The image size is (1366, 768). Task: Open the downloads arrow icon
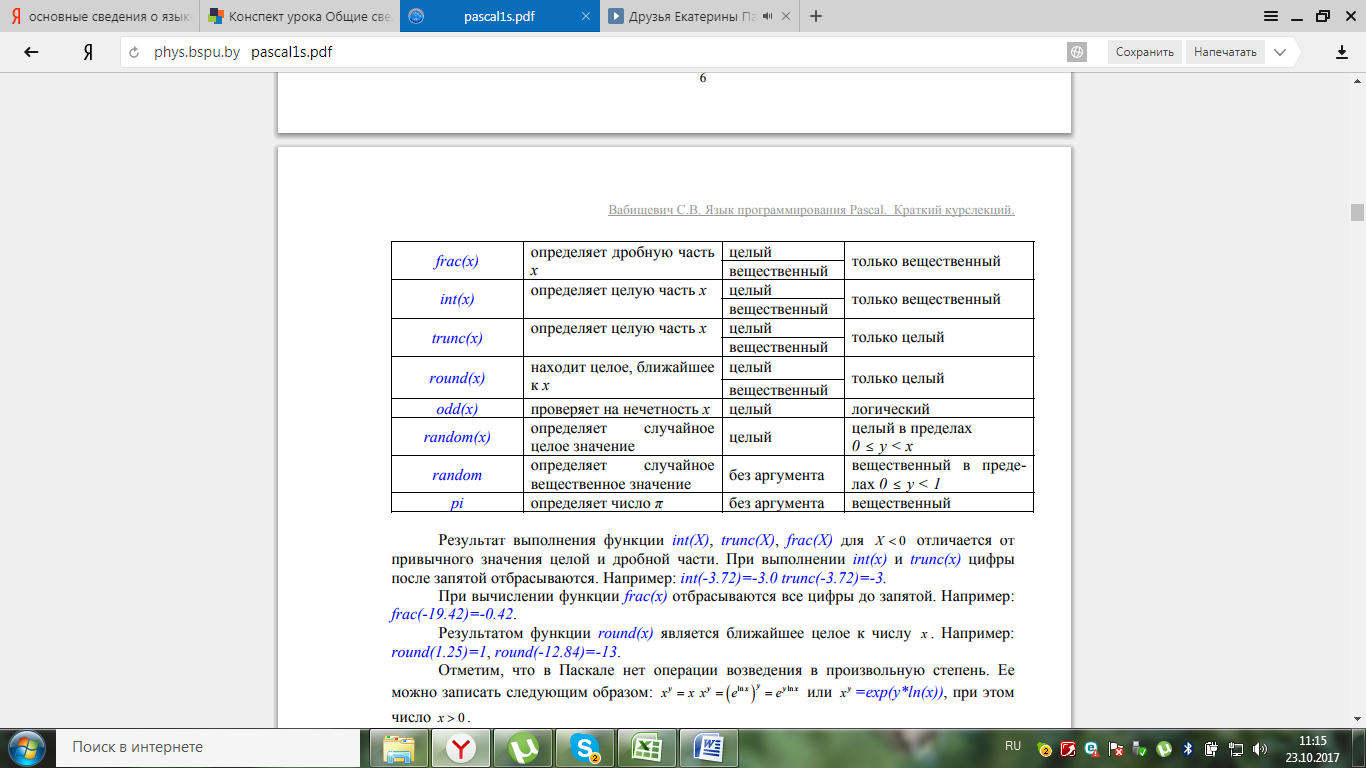pos(1342,52)
